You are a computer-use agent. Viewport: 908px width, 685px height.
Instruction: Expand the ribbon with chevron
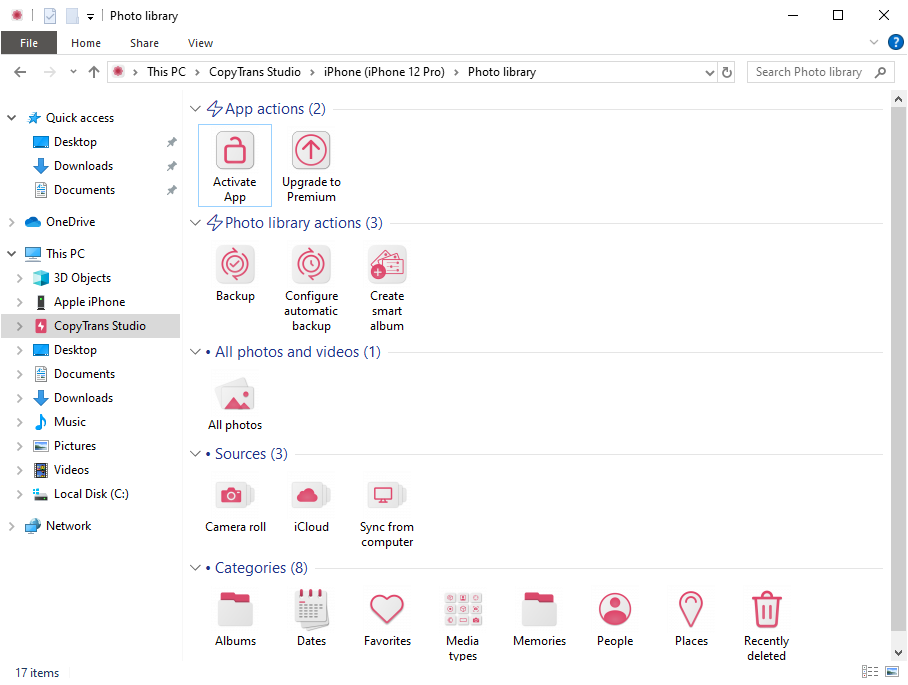(x=874, y=42)
